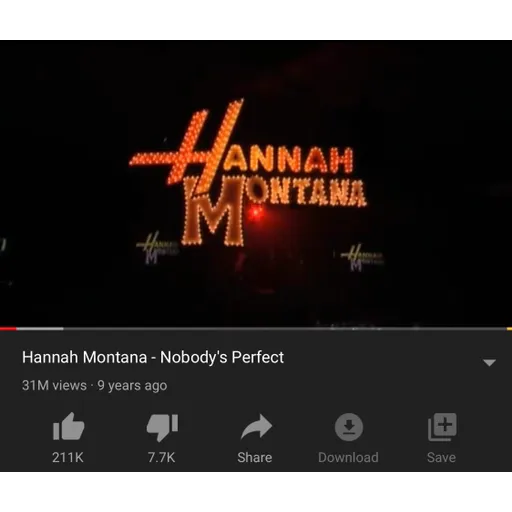512x512 pixels.
Task: Click the 31M views 9 years ago line
Action: tap(95, 385)
